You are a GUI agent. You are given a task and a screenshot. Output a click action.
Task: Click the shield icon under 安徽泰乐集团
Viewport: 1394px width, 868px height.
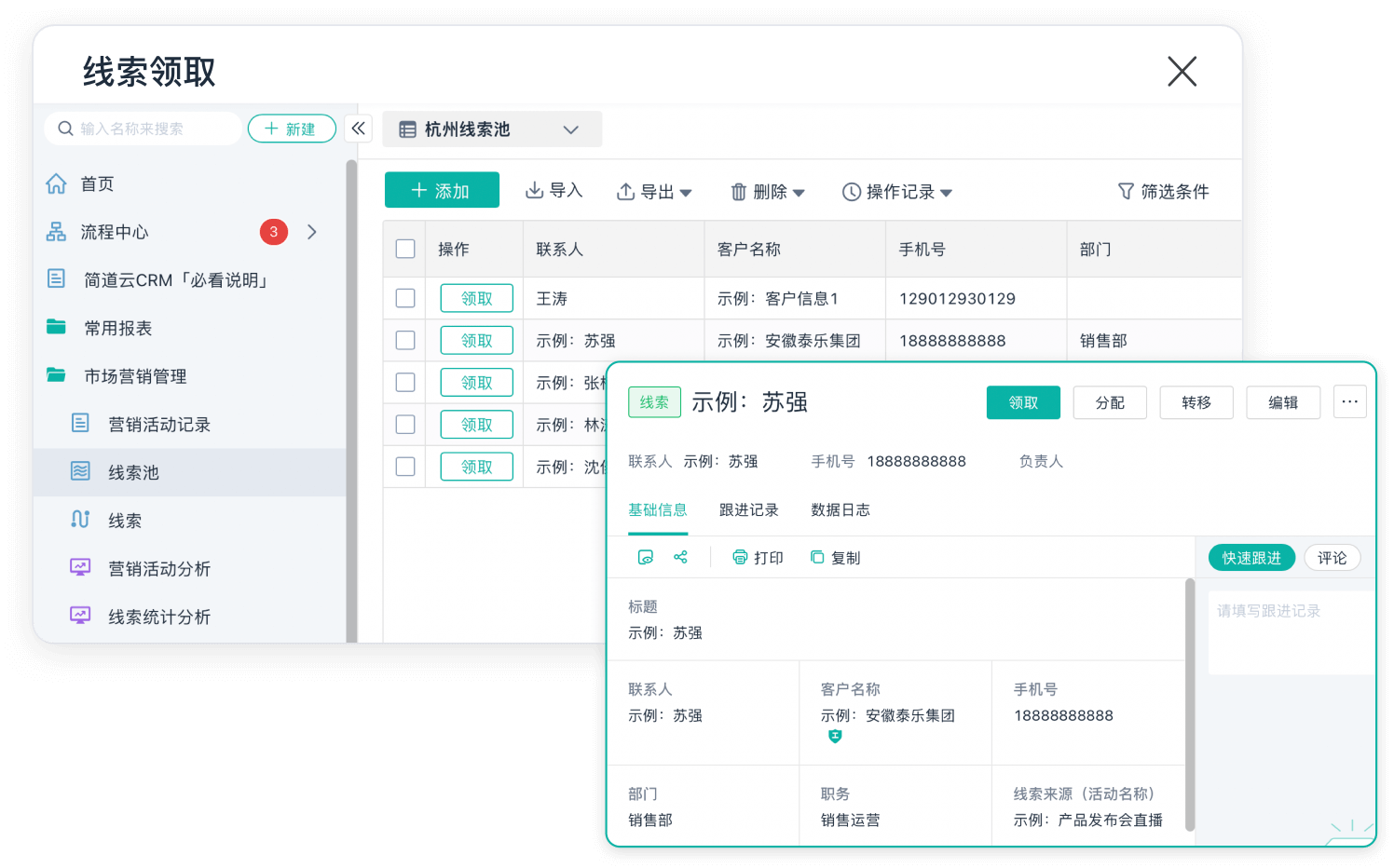[x=835, y=737]
